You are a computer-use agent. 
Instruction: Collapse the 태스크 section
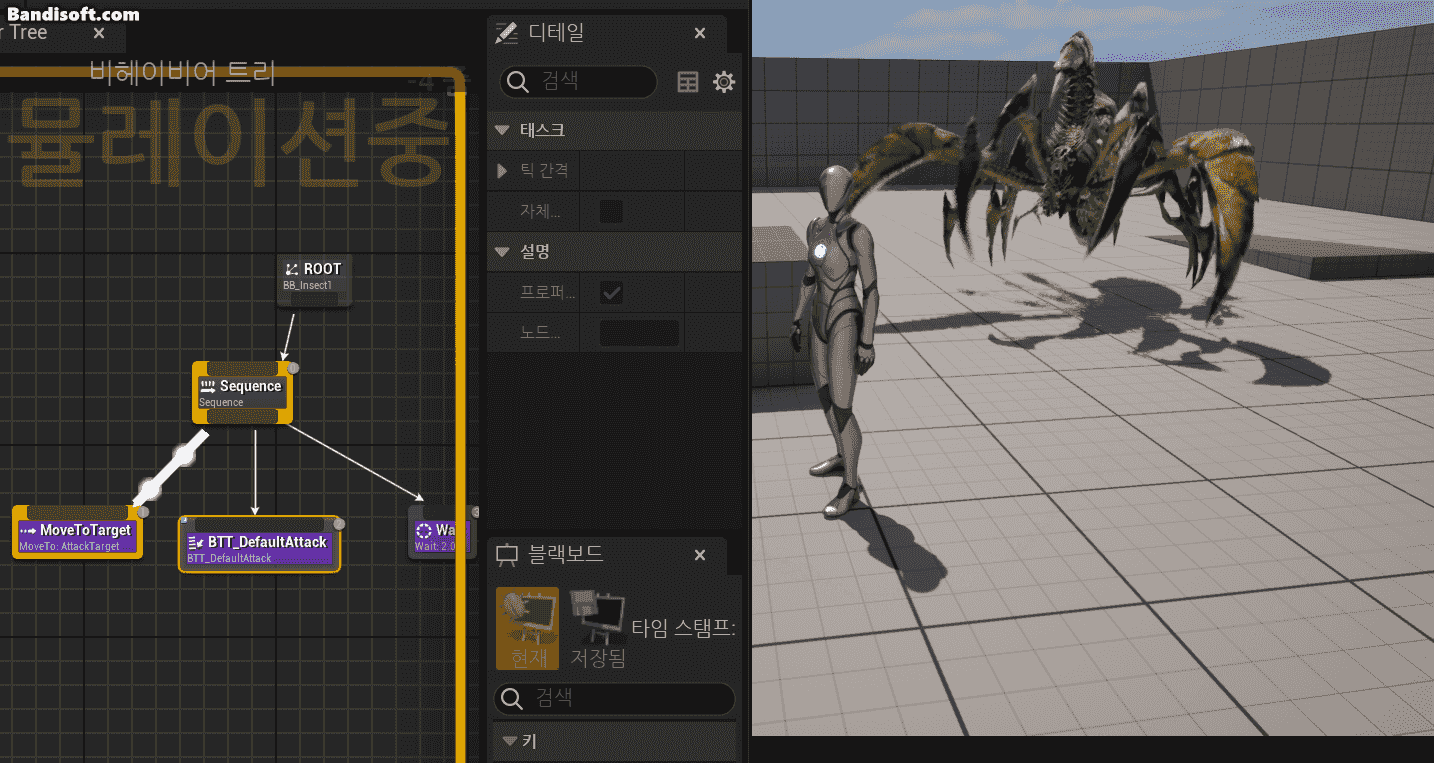tap(502, 131)
